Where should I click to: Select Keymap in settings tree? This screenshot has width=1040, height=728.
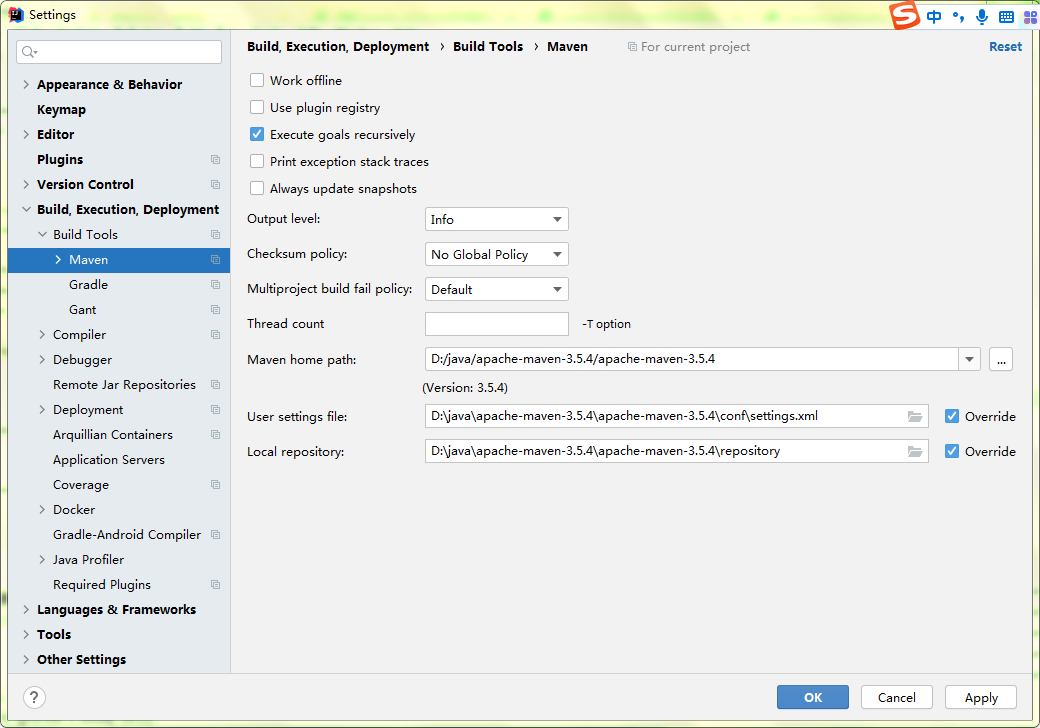[61, 109]
